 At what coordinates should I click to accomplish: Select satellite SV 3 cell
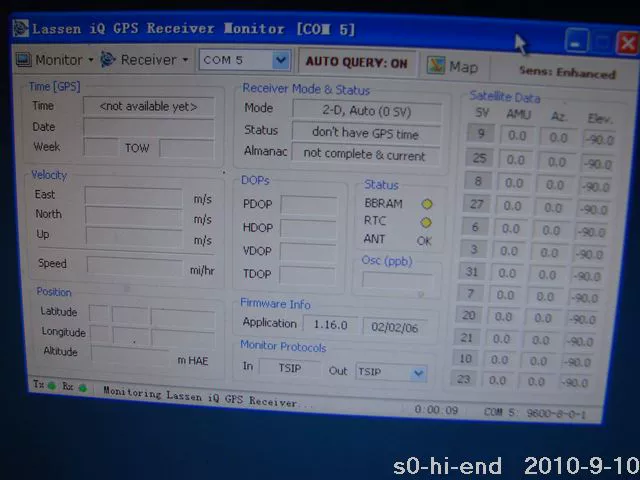(473, 249)
